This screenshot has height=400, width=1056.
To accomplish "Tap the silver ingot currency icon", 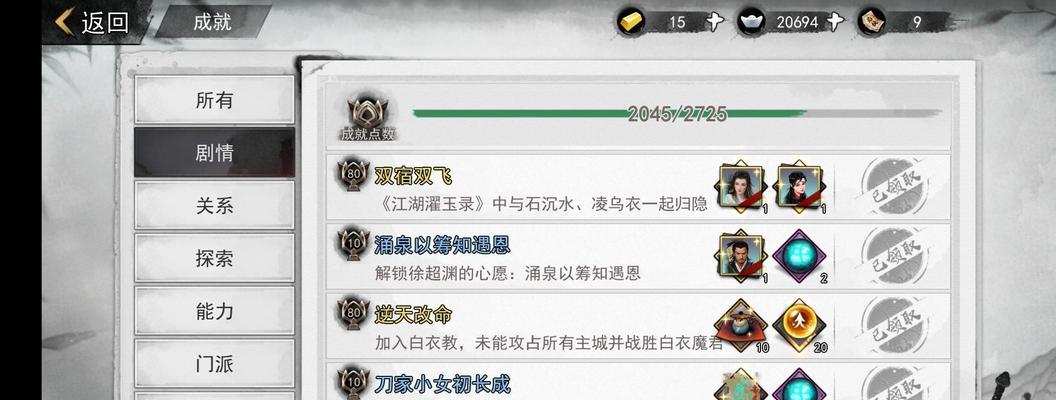I will tap(752, 22).
